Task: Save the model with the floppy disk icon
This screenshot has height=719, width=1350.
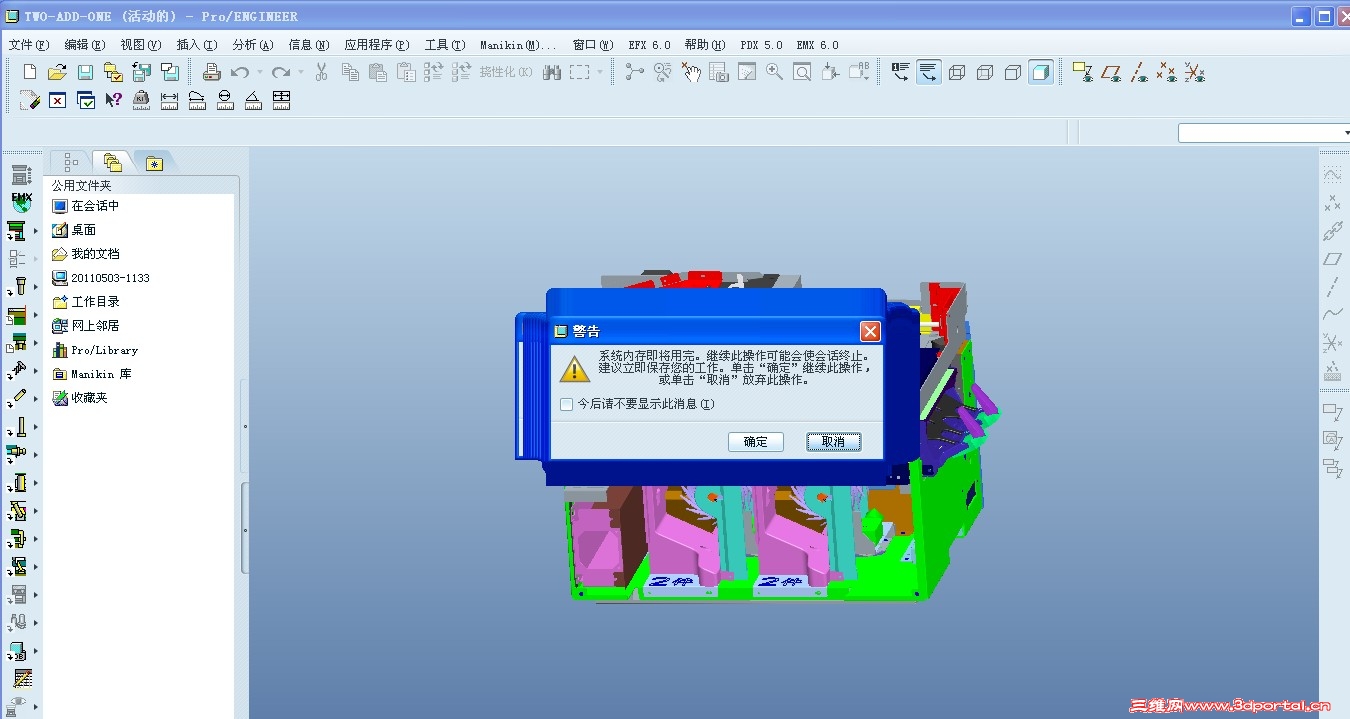Action: coord(85,72)
